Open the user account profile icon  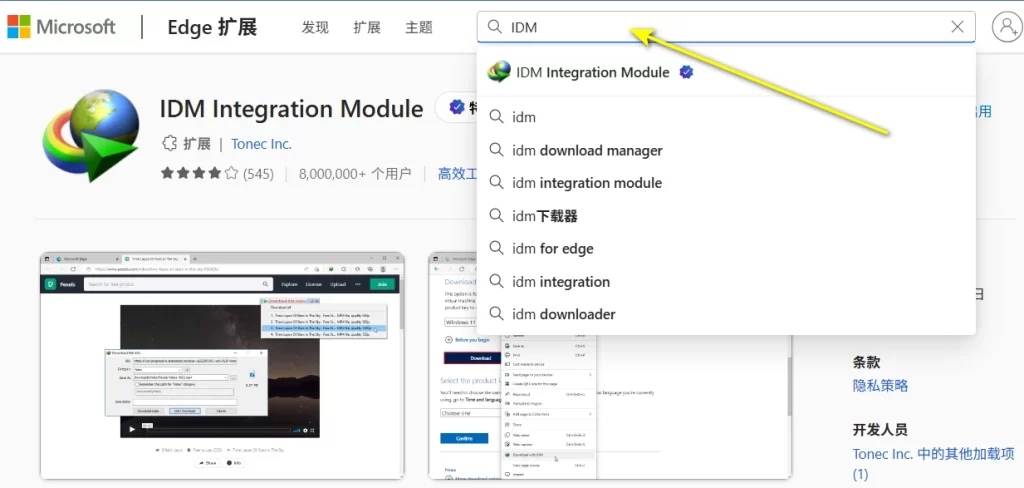pyautogui.click(x=1006, y=27)
